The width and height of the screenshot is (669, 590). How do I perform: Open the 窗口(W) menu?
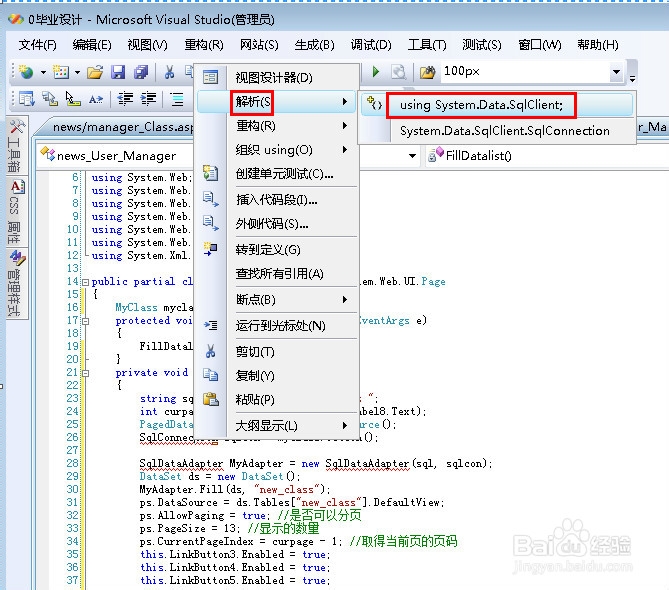point(539,44)
